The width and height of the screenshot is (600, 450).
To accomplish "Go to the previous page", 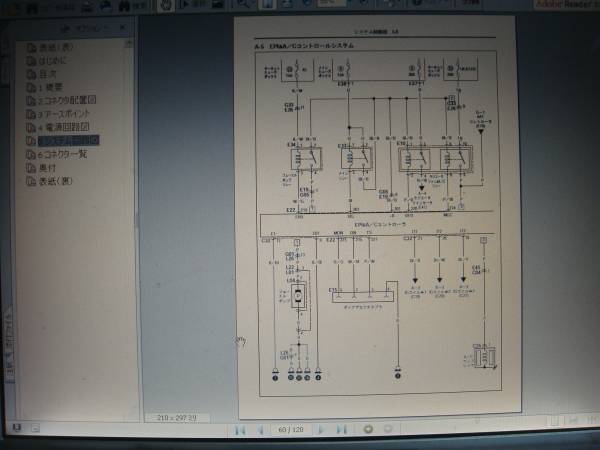I will tap(261, 430).
